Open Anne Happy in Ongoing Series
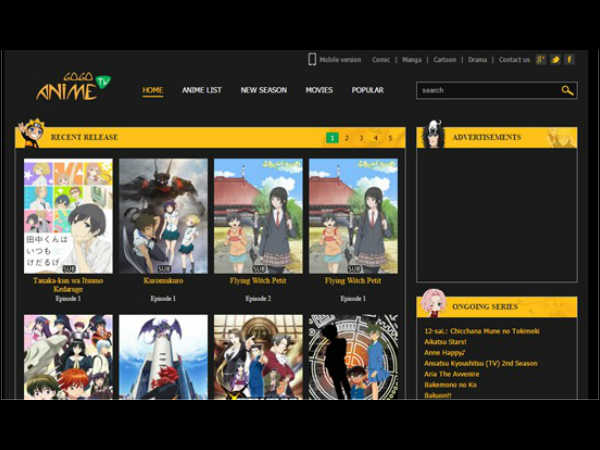This screenshot has height=450, width=600. coord(445,352)
